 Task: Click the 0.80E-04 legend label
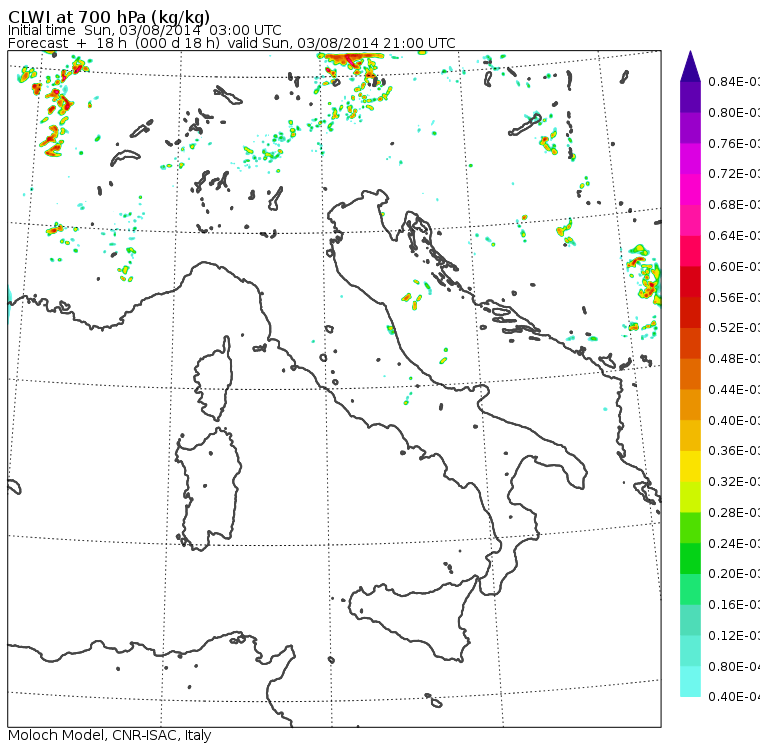(x=734, y=666)
